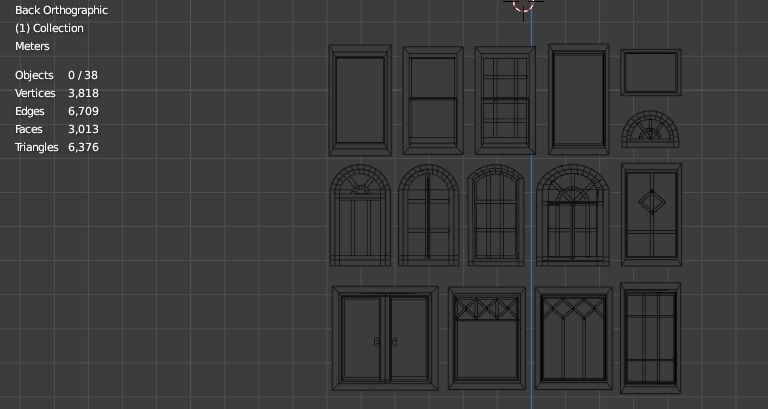This screenshot has width=768, height=409.
Task: Click the Objects "0 / 38" statistic
Action: coord(83,75)
